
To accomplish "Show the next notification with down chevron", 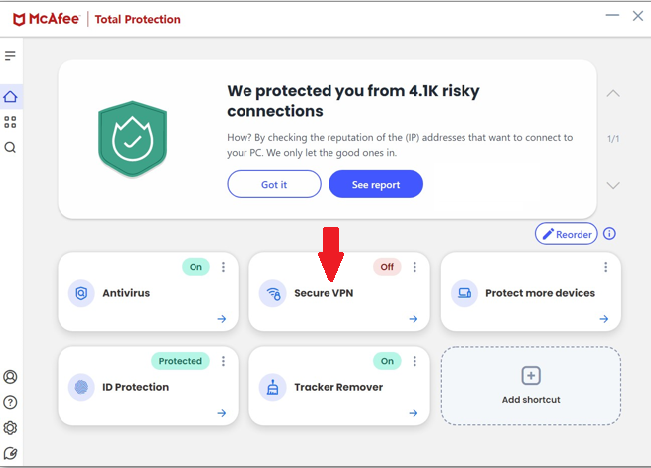I will (x=613, y=185).
